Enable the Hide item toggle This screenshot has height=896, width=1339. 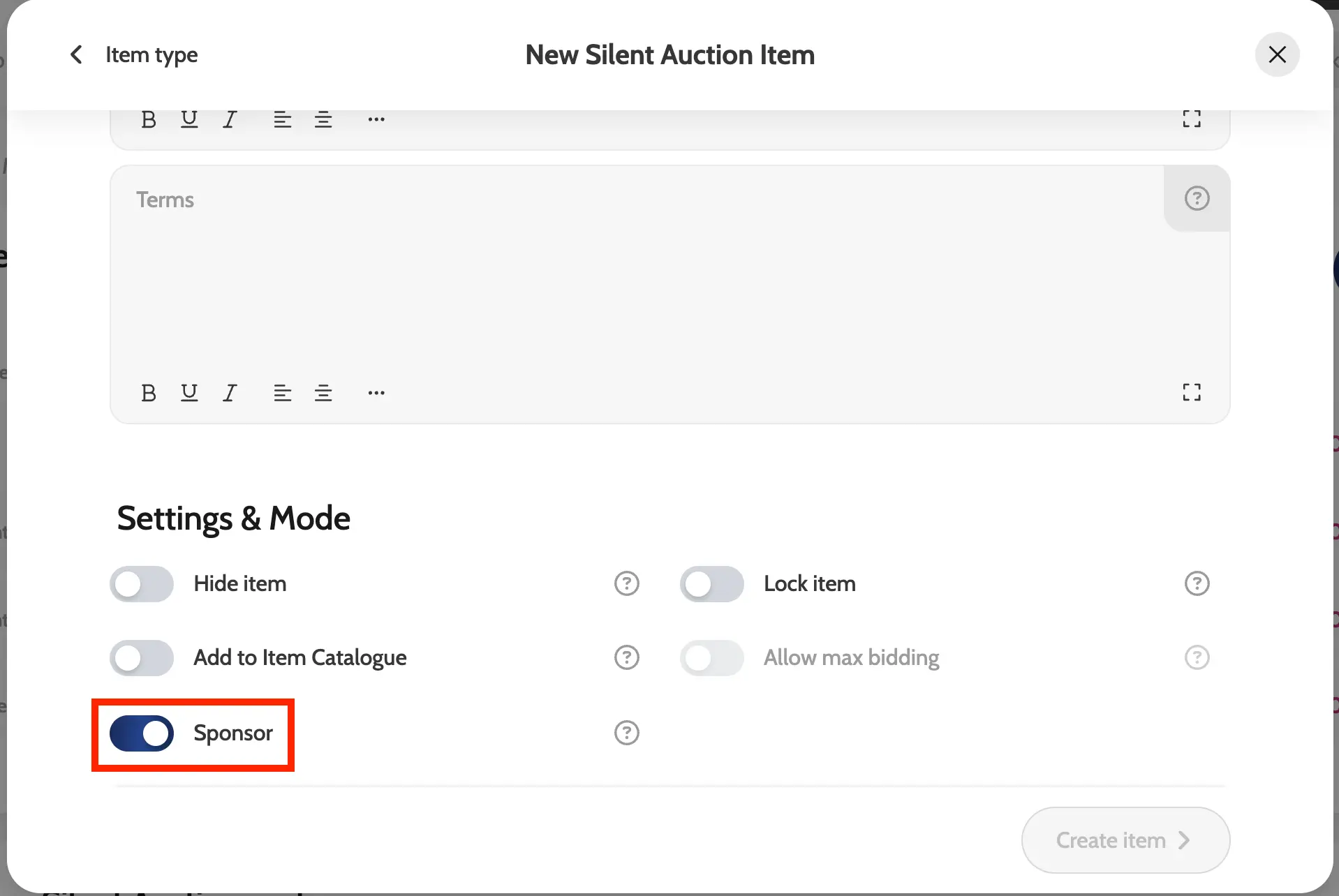pyautogui.click(x=142, y=584)
